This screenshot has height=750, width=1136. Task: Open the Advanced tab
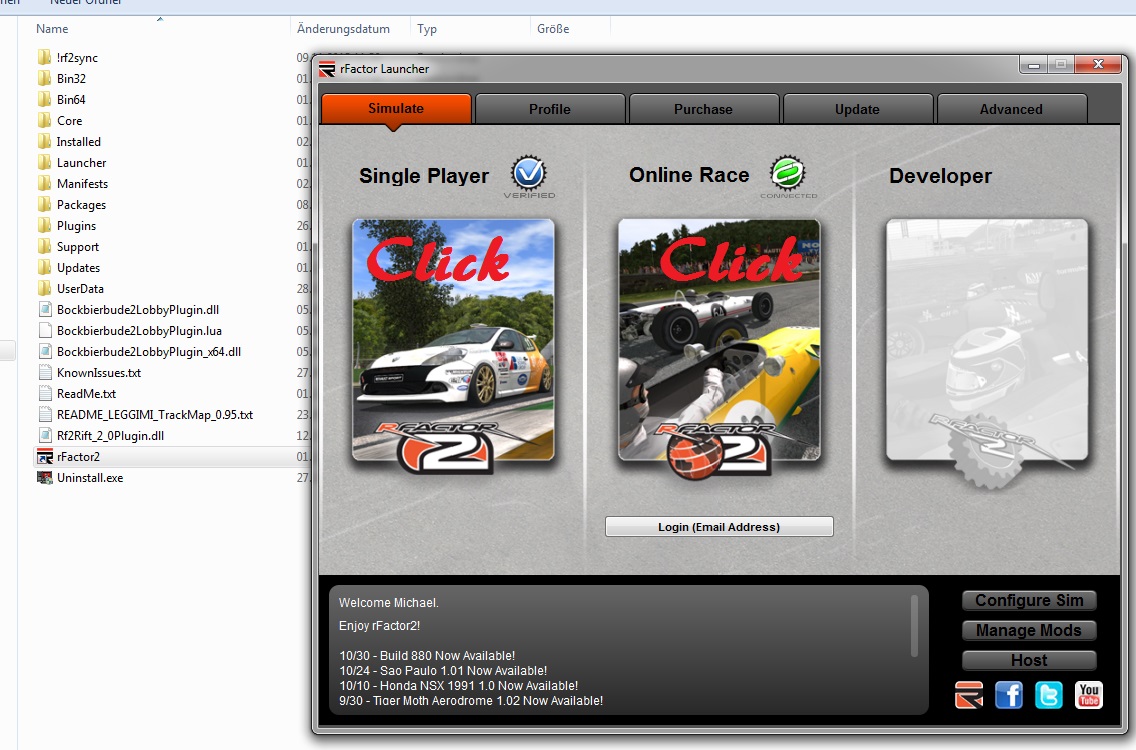[1011, 109]
